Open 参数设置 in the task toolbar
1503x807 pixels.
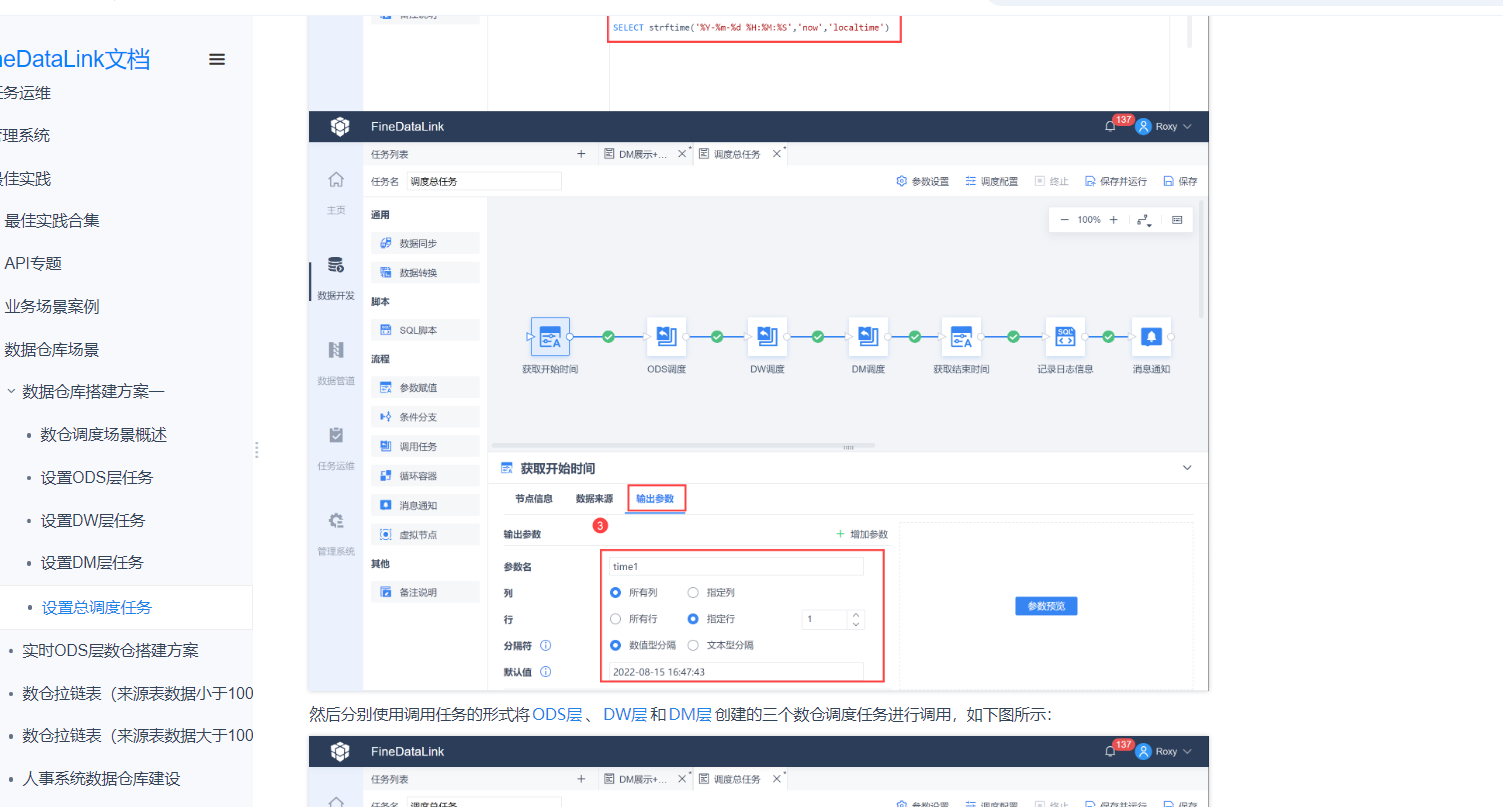(x=923, y=181)
